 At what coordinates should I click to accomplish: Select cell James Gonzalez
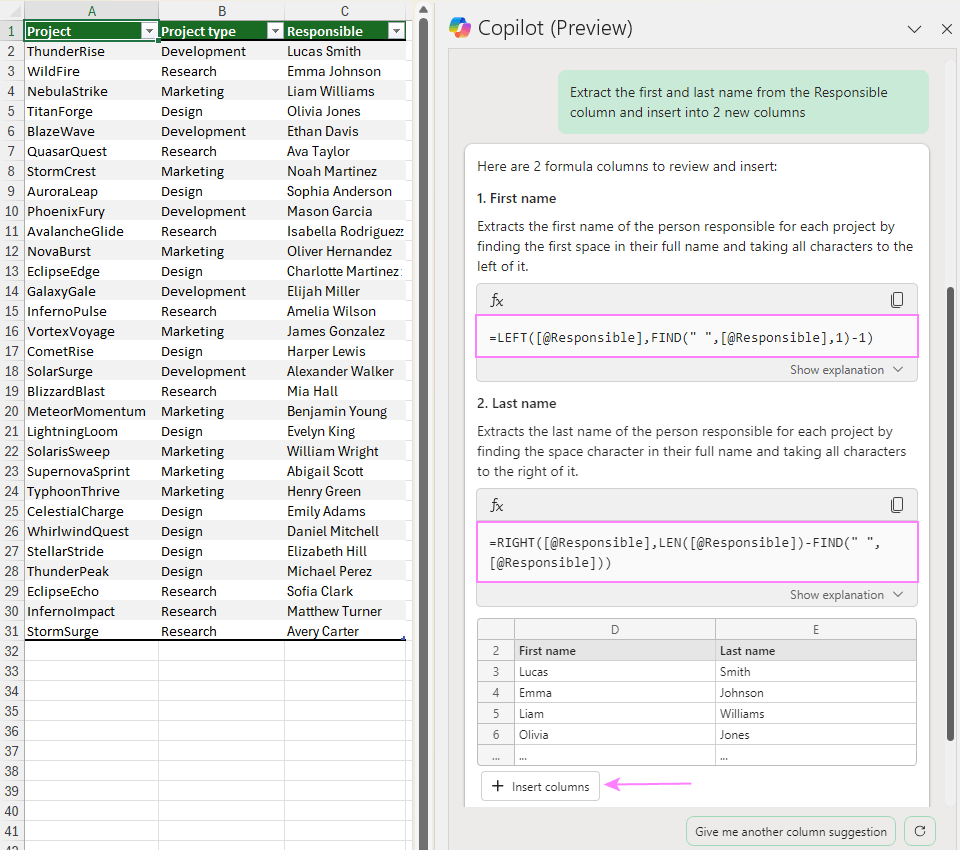[345, 331]
